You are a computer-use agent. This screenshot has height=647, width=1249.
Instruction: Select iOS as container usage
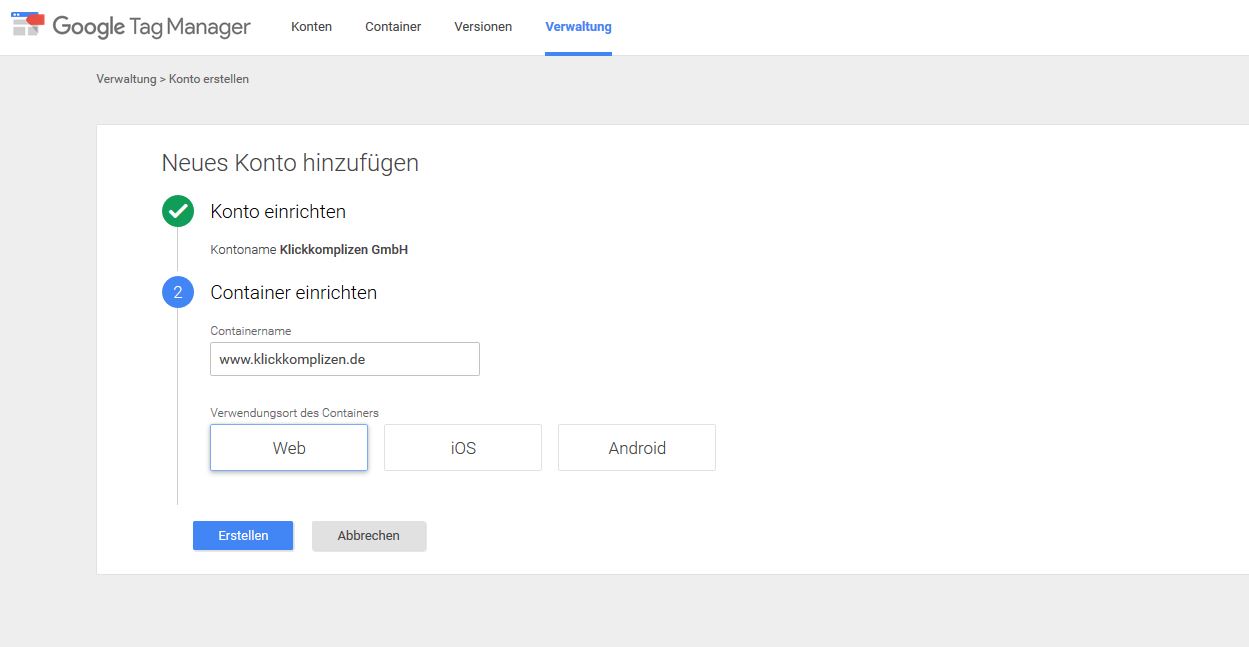[463, 448]
